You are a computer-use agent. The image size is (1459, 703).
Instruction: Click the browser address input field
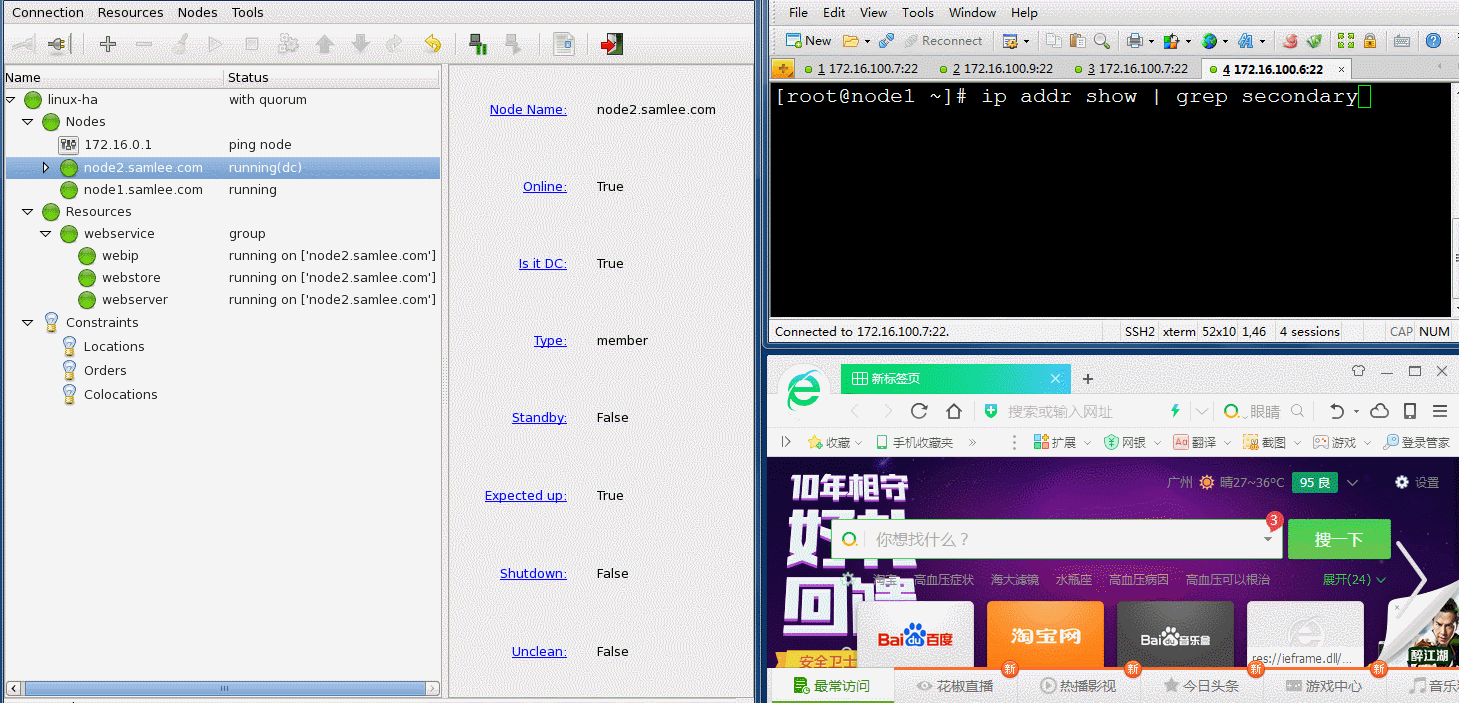coord(1080,411)
